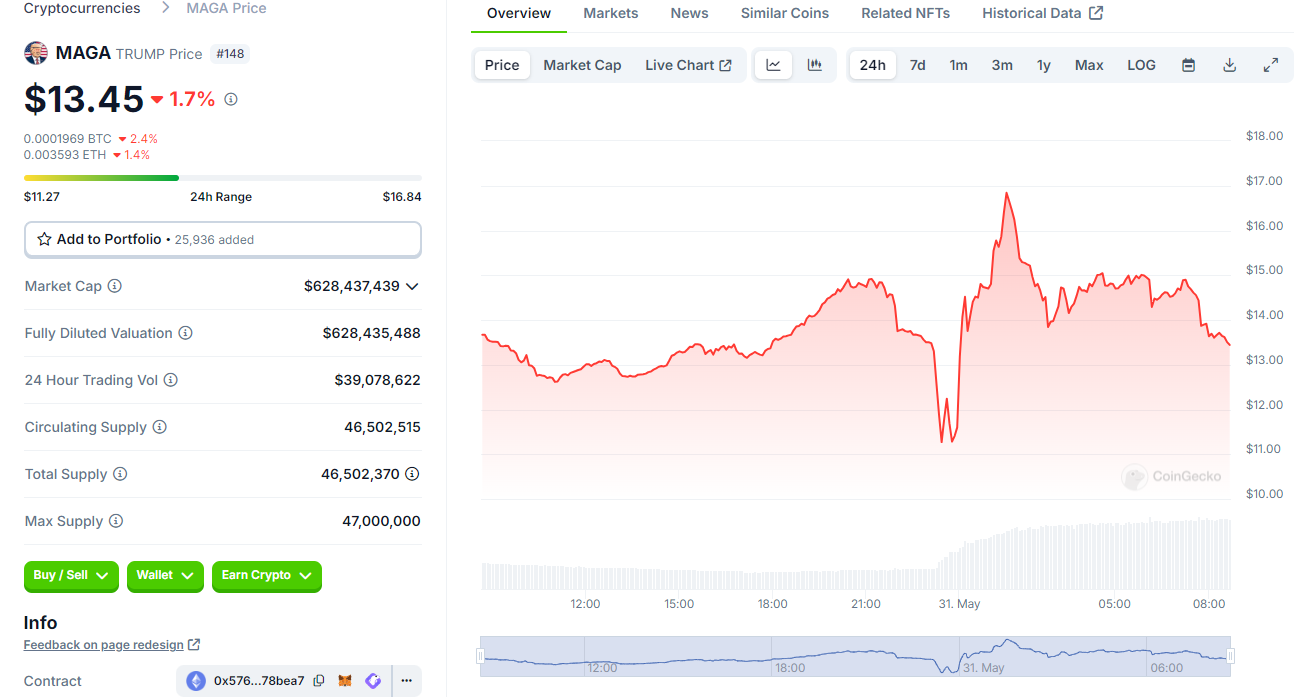Select 24h time range
The height and width of the screenshot is (697, 1306).
pos(872,65)
